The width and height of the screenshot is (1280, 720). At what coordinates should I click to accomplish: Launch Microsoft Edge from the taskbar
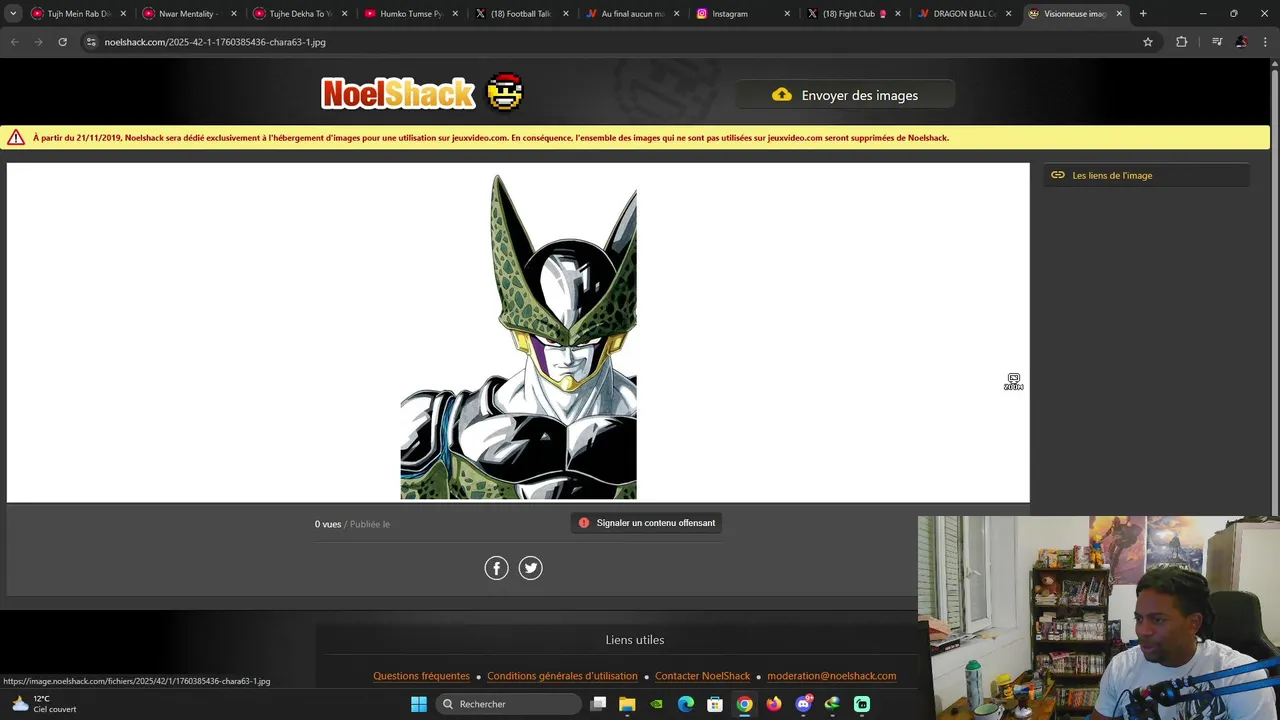coord(686,704)
